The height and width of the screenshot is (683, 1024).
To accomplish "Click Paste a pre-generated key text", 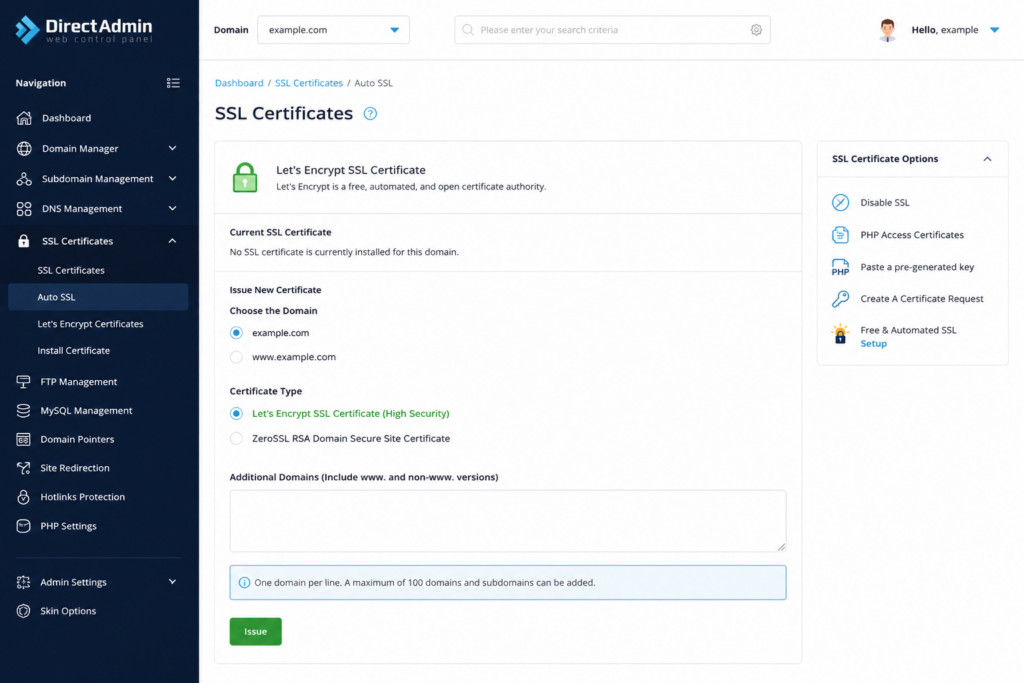I will 917,266.
